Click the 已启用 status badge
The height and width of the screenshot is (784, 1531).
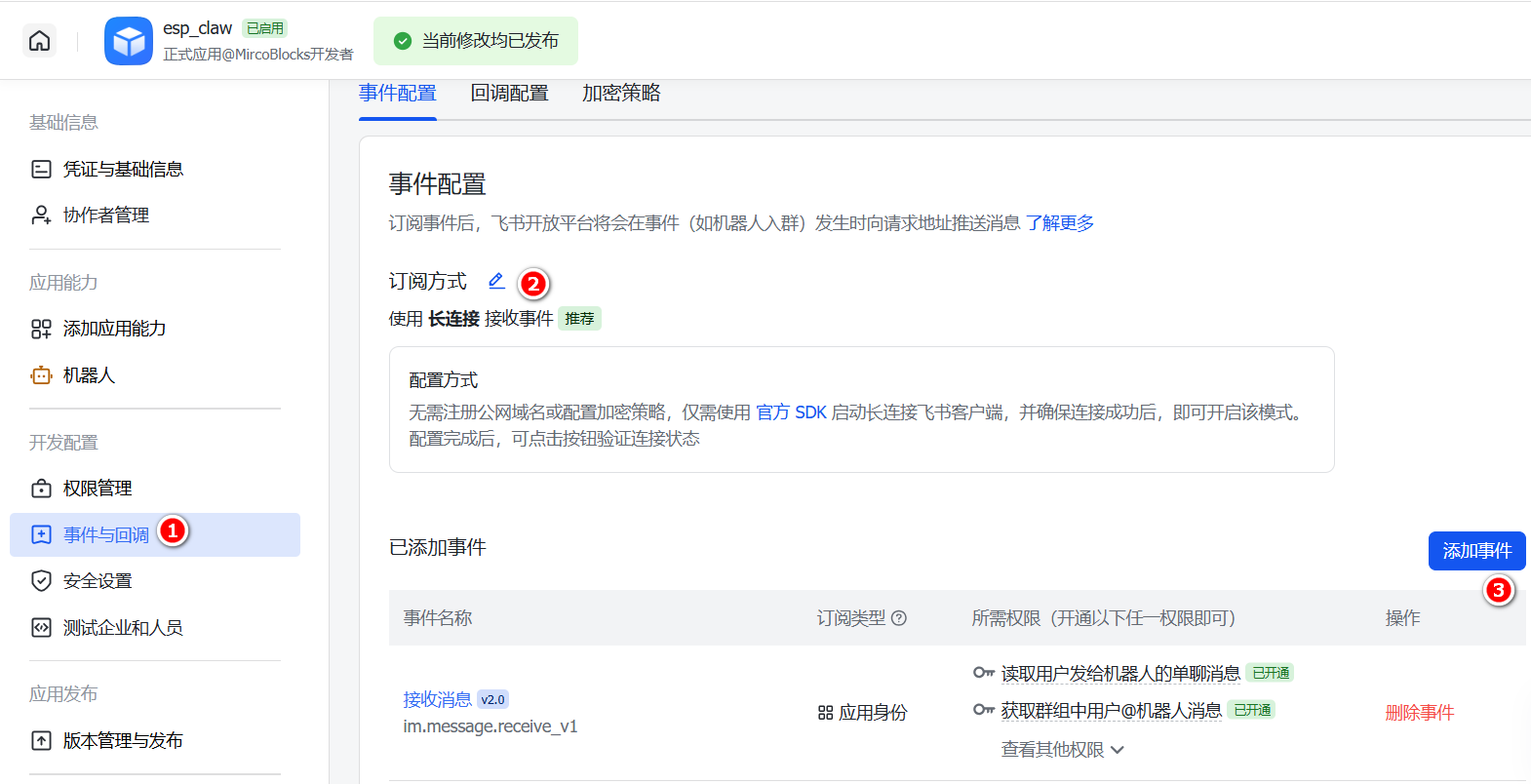(x=264, y=28)
